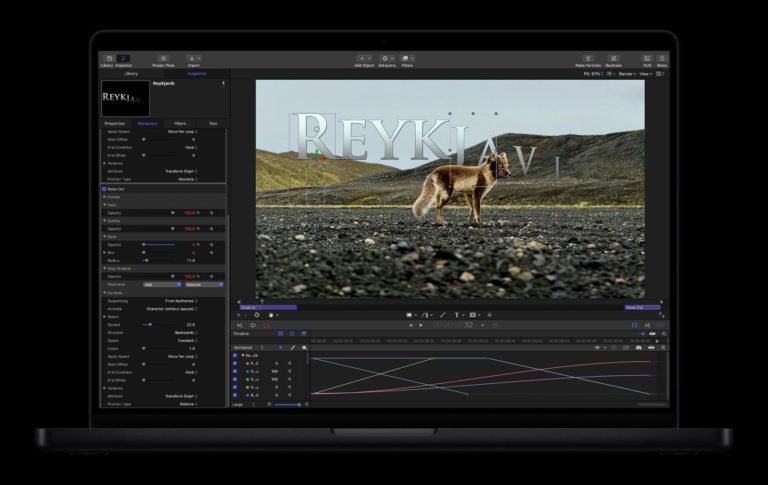Expand the Format section

pos(104,197)
